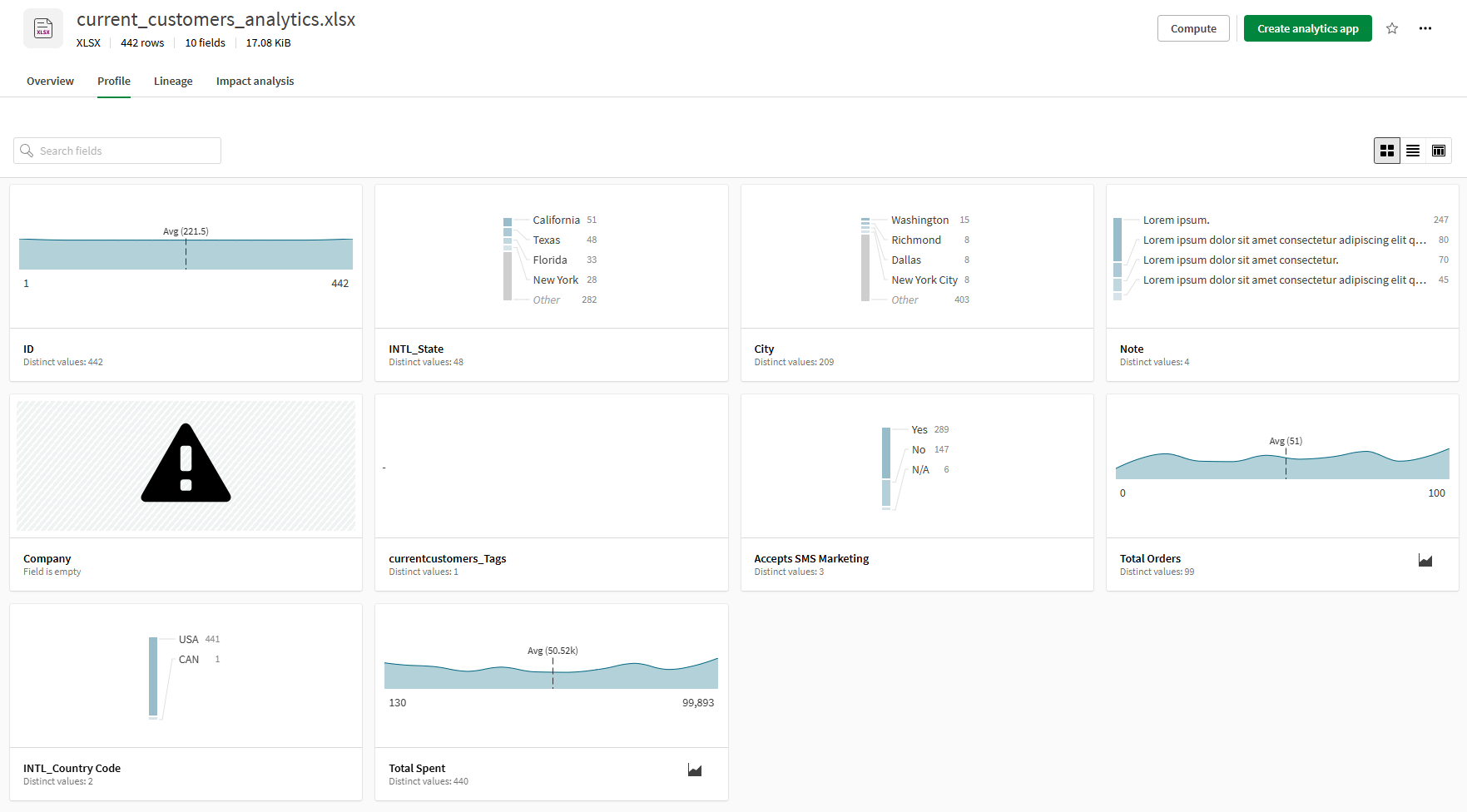Open the more options ellipsis menu
The height and width of the screenshot is (812, 1467).
[x=1425, y=27]
